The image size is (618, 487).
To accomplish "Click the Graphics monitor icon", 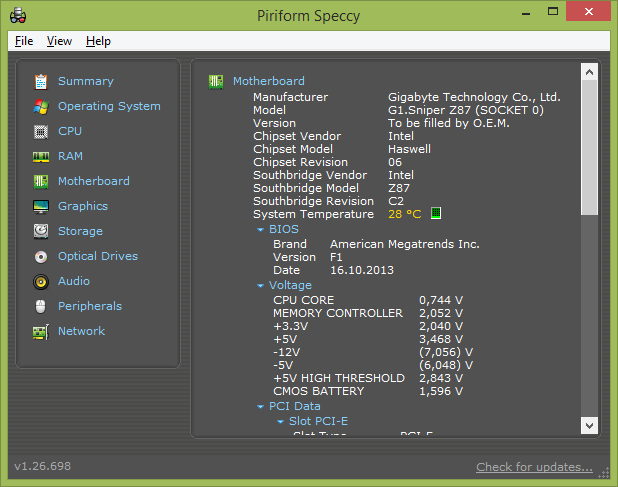I will click(x=41, y=206).
